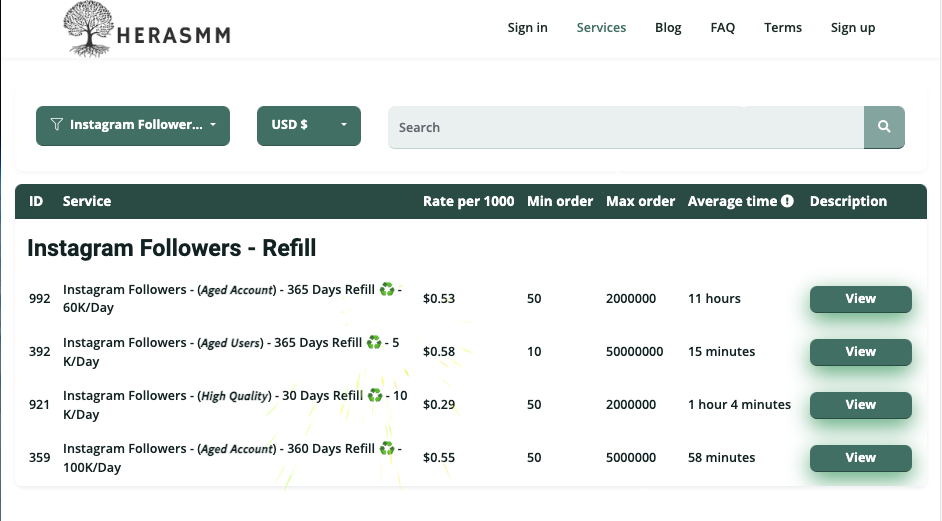Open the Terms page
Image resolution: width=942 pixels, height=521 pixels.
(x=782, y=28)
